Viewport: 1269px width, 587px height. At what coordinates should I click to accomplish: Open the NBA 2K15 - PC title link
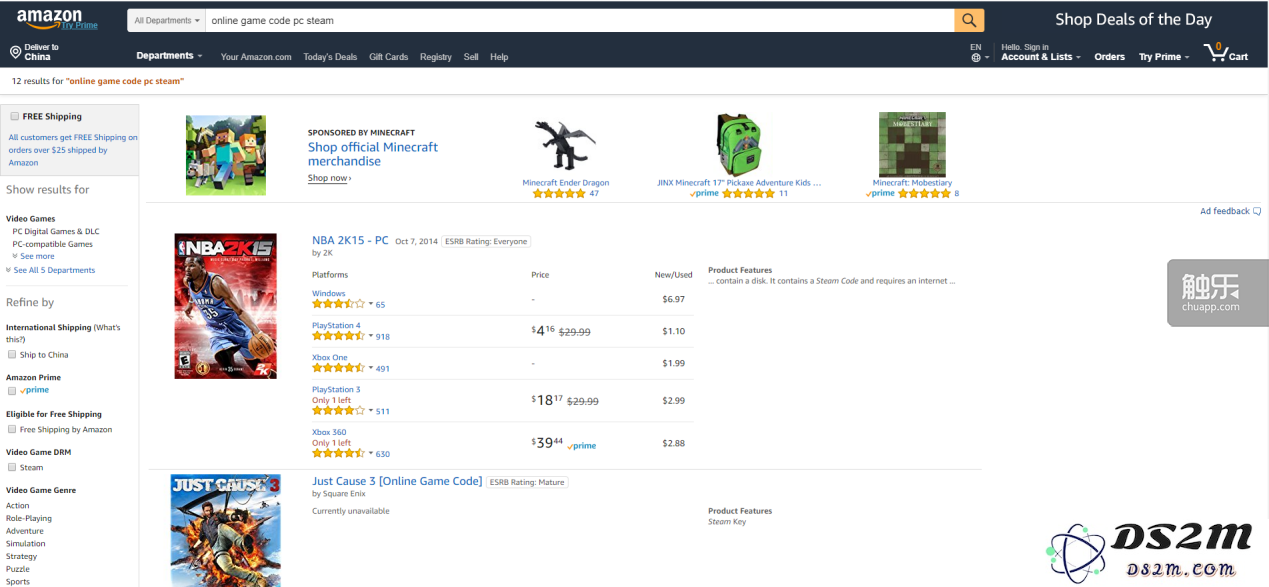pyautogui.click(x=350, y=241)
